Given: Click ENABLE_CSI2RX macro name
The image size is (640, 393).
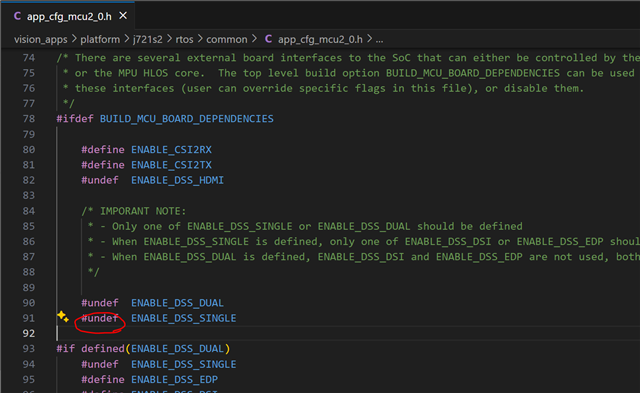Looking at the screenshot, I should 171,150.
